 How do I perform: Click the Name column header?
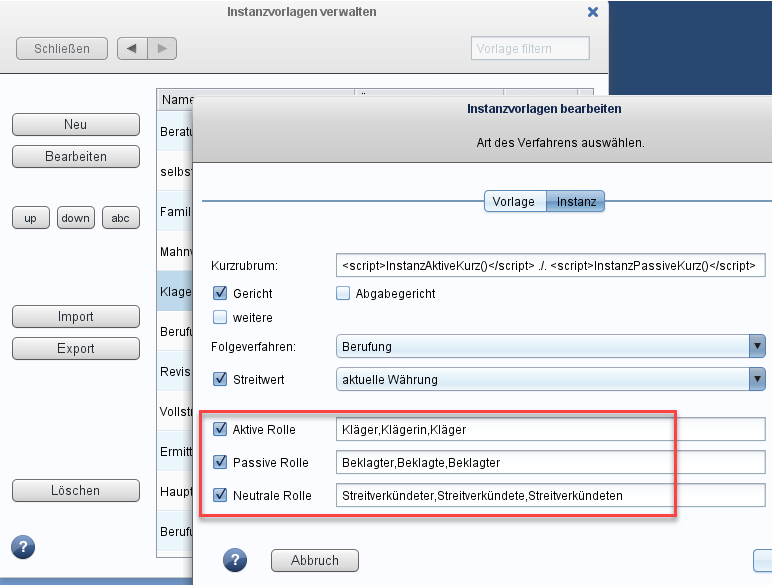176,99
